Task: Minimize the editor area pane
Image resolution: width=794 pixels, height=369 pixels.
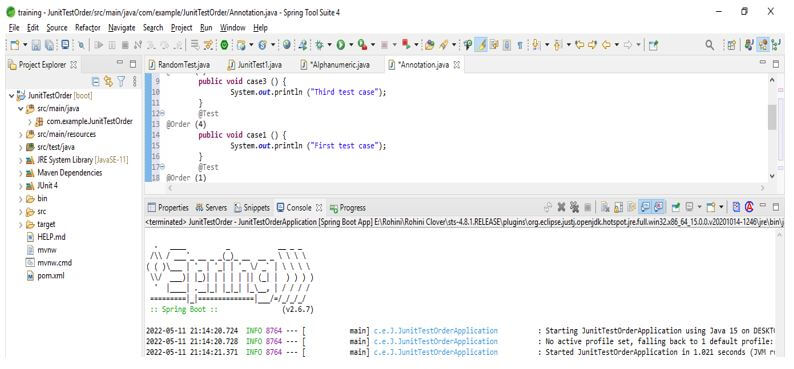Action: [x=763, y=62]
